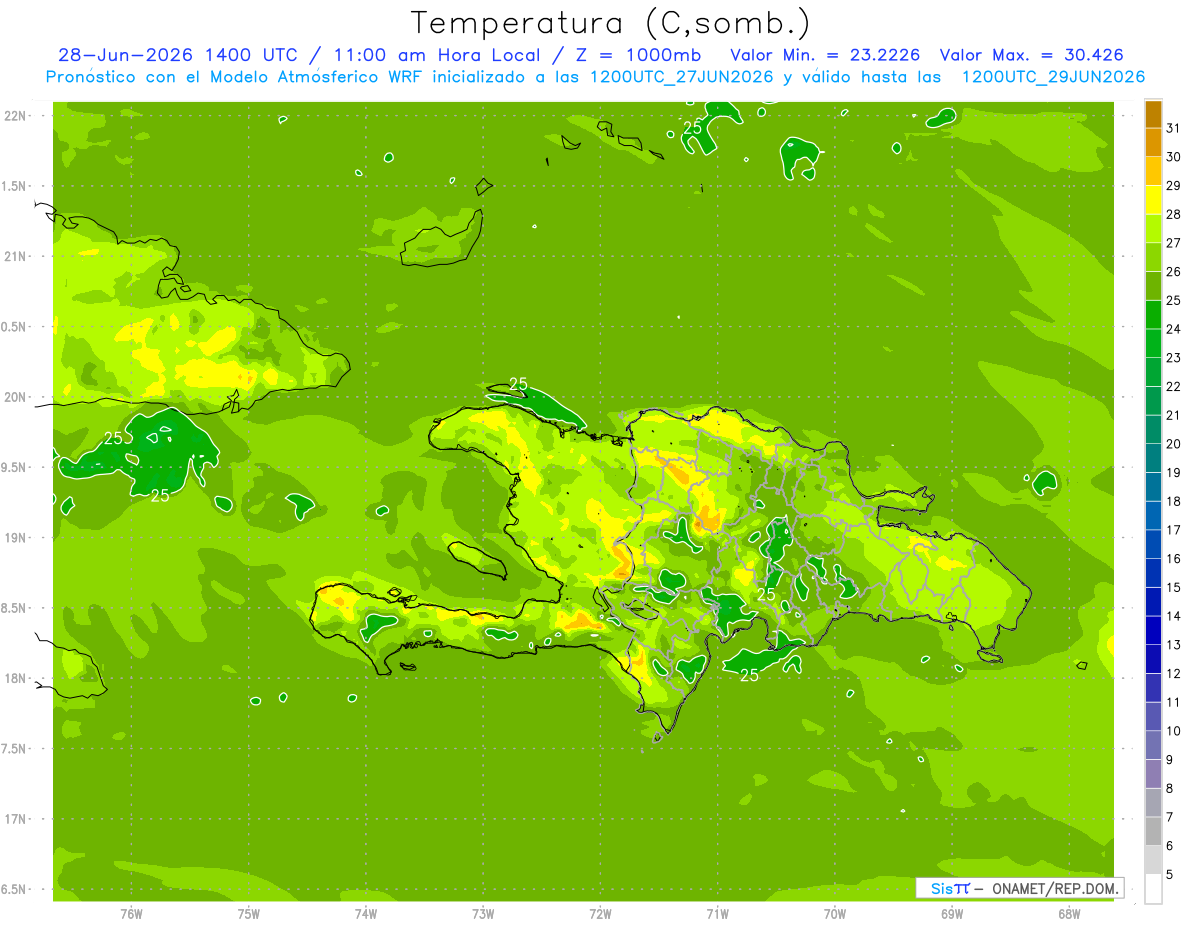
Task: Click the '25' contour label near 22N at top
Action: click(692, 127)
